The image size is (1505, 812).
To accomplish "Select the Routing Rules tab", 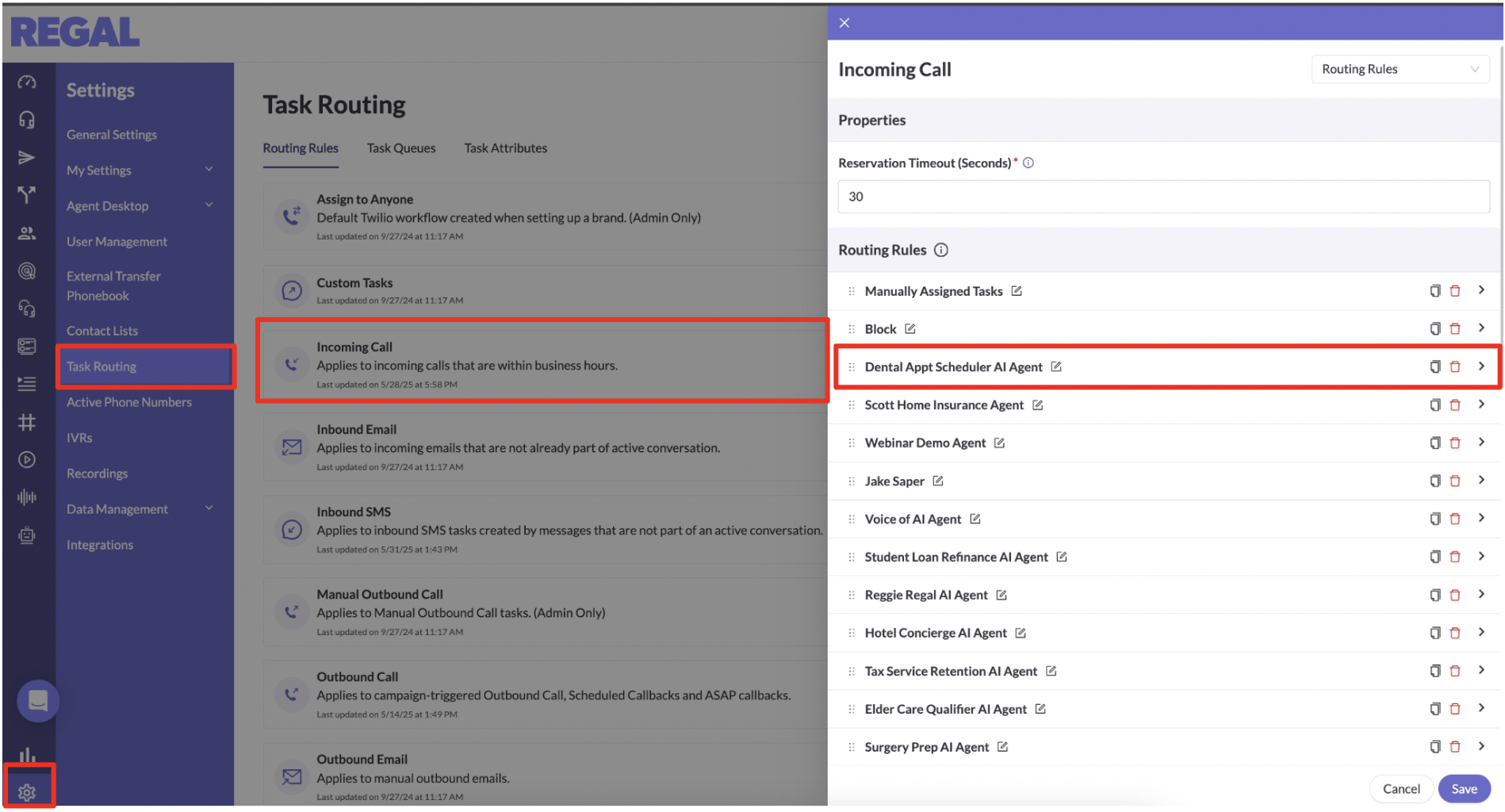I will click(301, 148).
